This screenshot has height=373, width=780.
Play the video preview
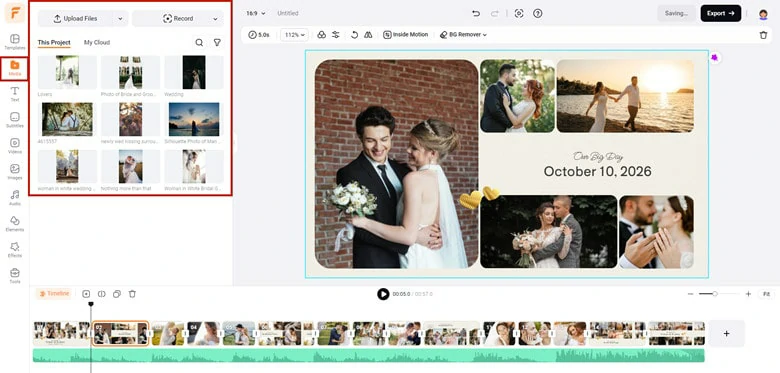coord(383,294)
